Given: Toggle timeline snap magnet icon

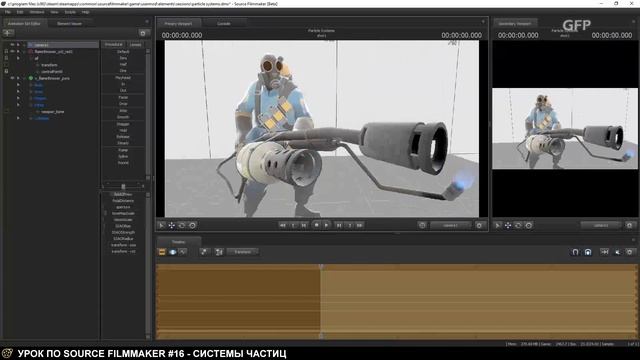Looking at the screenshot, I should tap(575, 252).
